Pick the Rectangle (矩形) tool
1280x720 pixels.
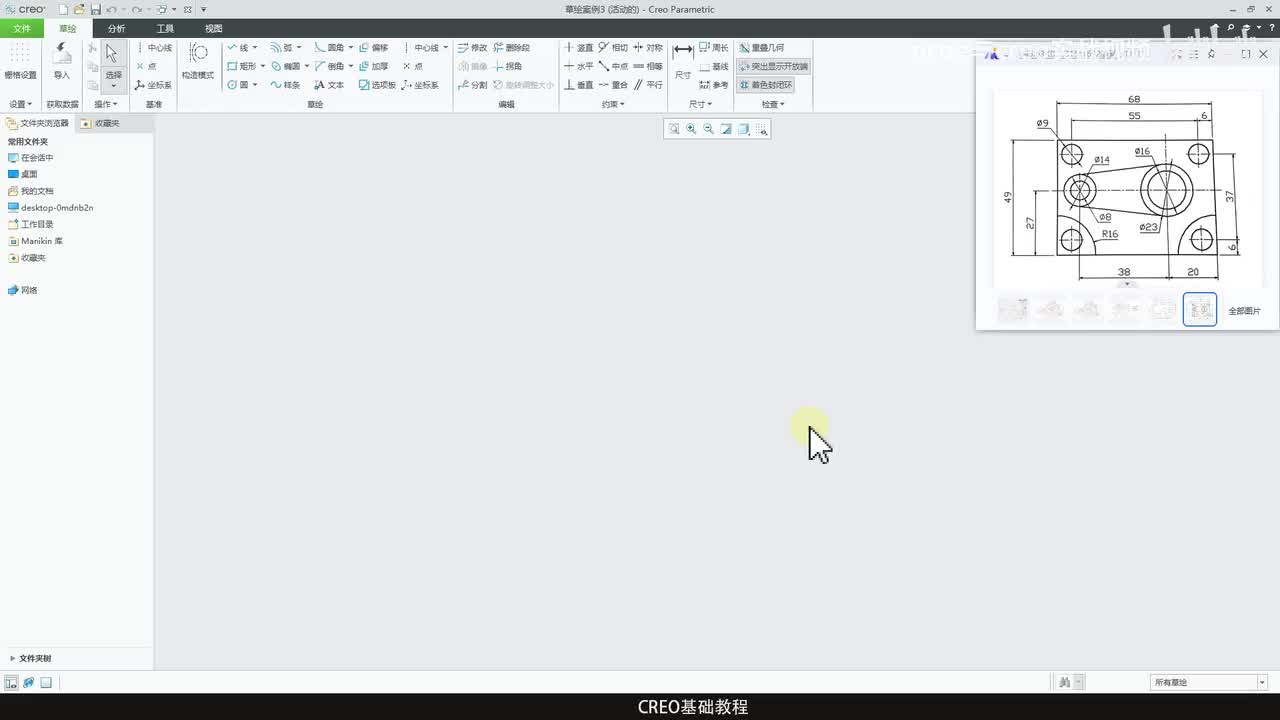click(x=242, y=66)
